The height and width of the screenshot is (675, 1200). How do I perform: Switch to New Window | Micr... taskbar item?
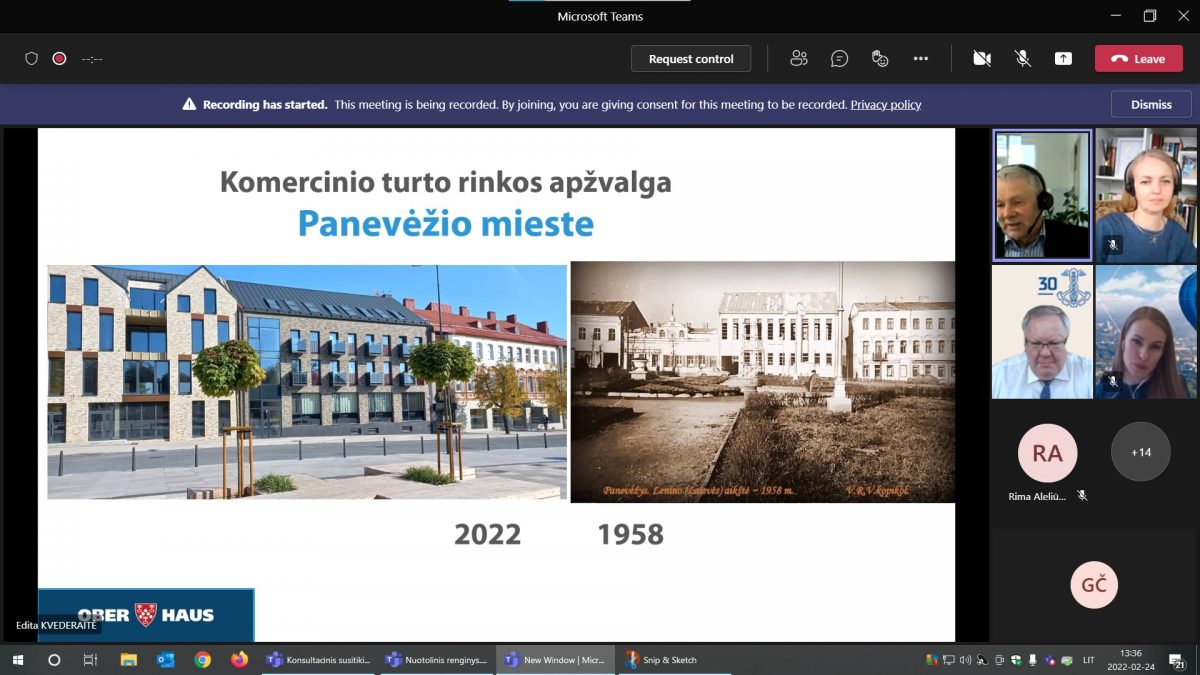click(x=555, y=660)
